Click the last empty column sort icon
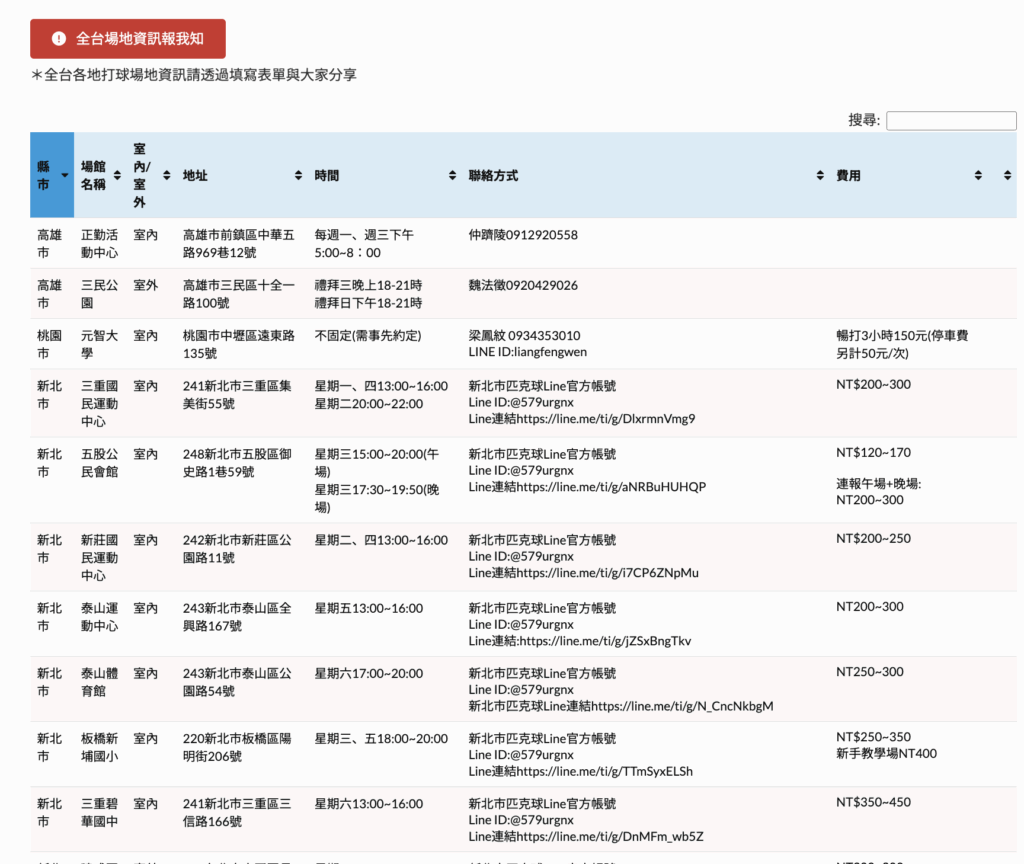 [1007, 176]
